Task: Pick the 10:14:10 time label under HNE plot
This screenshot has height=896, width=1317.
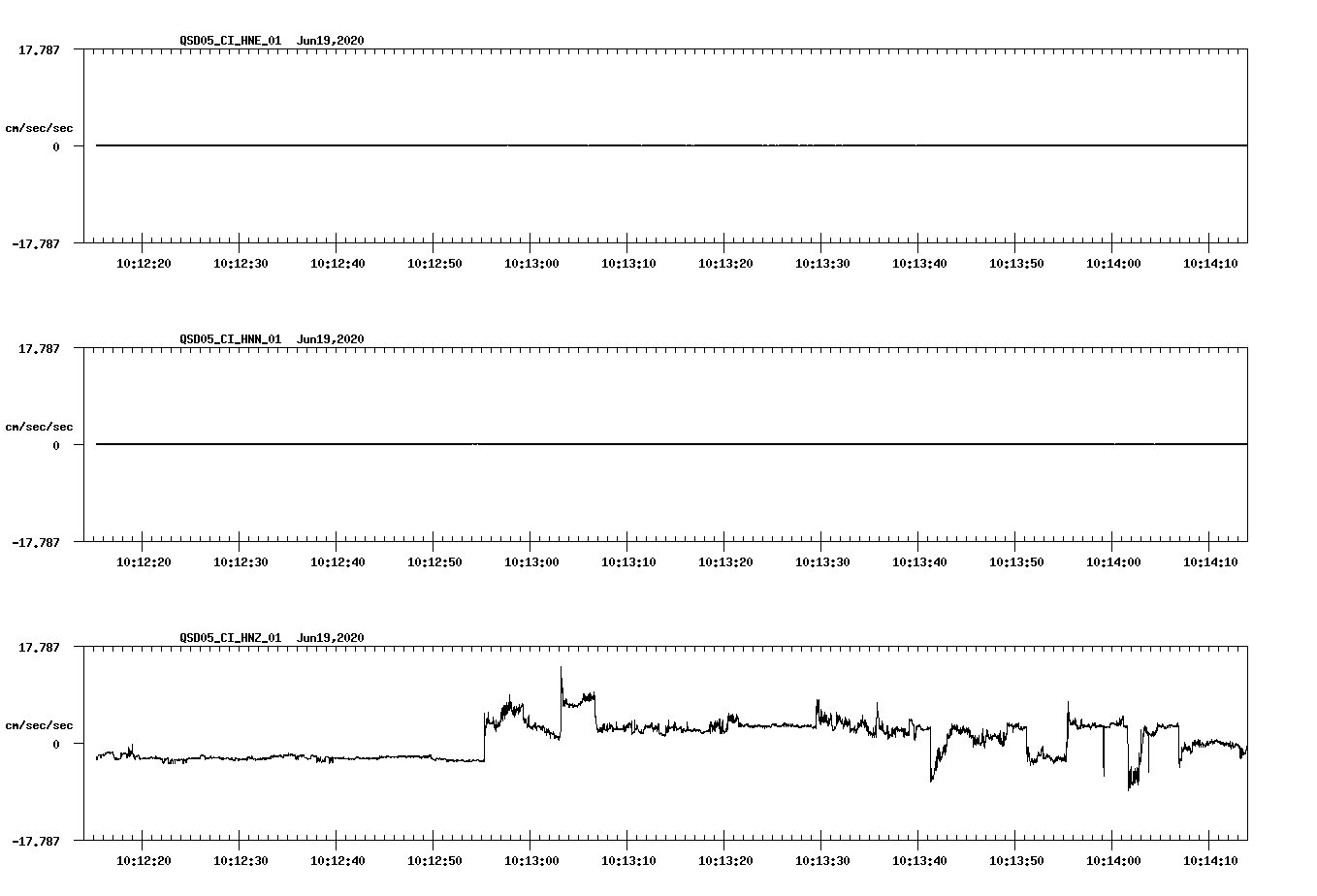Action: tap(1210, 264)
